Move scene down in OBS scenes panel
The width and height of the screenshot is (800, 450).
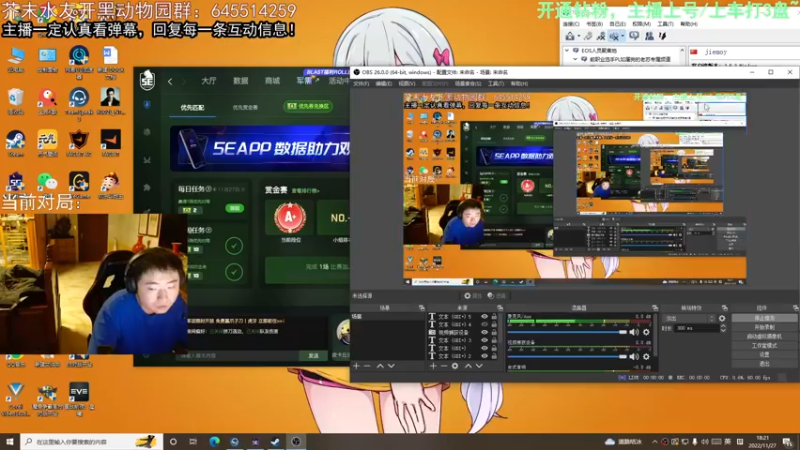(x=391, y=366)
